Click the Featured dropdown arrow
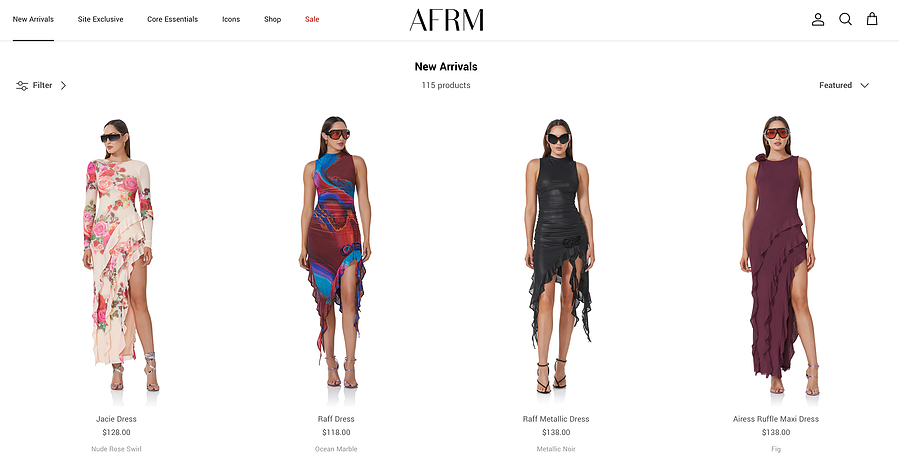This screenshot has height=458, width=899. pos(865,85)
